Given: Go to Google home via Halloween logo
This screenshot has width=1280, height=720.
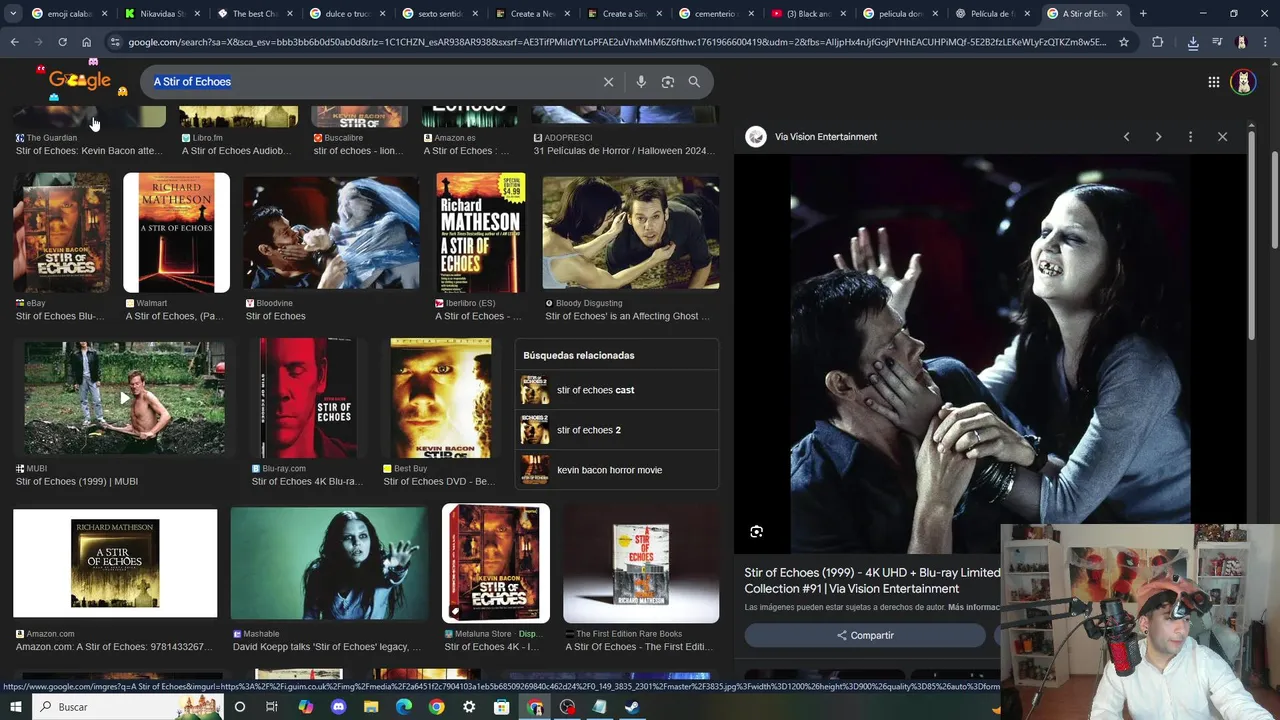Looking at the screenshot, I should (80, 81).
